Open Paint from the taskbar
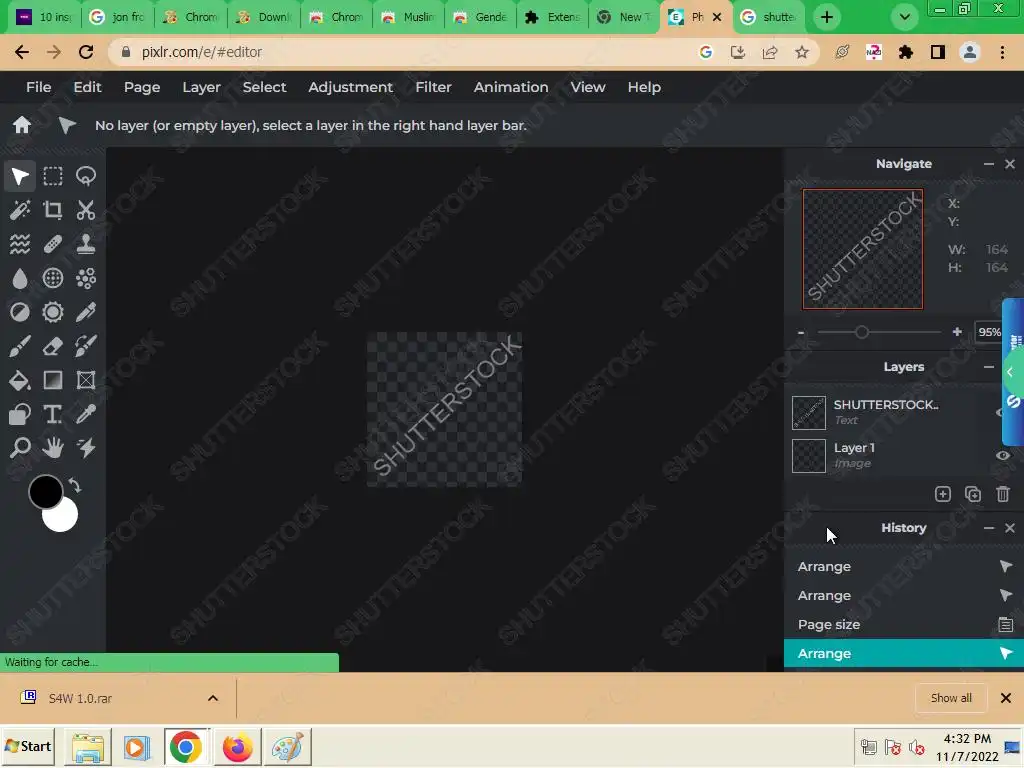The width and height of the screenshot is (1024, 768). point(287,746)
